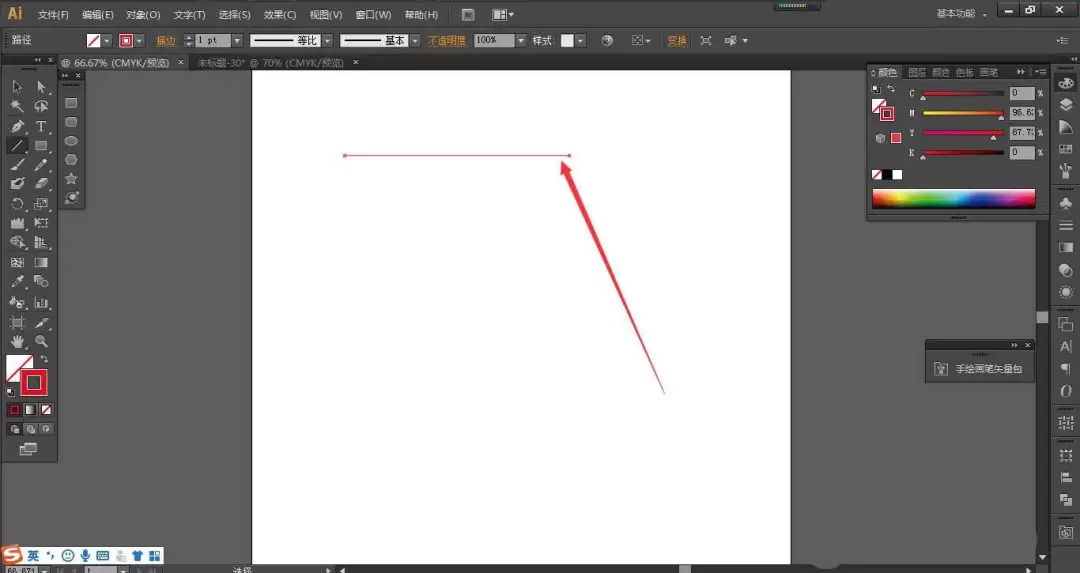This screenshot has width=1080, height=573.
Task: Open the stroke weight dropdown
Action: click(237, 41)
